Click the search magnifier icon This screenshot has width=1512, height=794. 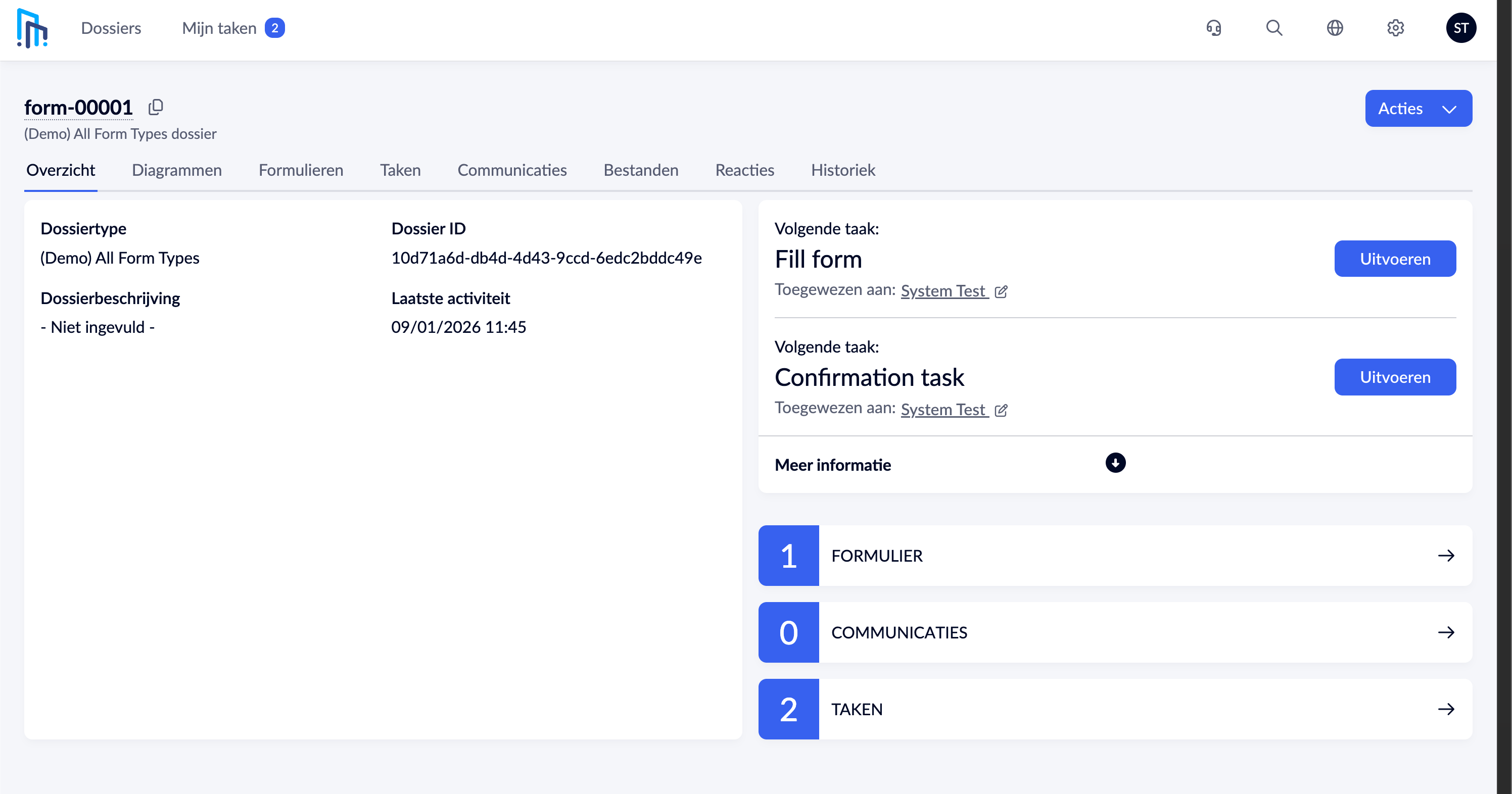point(1273,28)
